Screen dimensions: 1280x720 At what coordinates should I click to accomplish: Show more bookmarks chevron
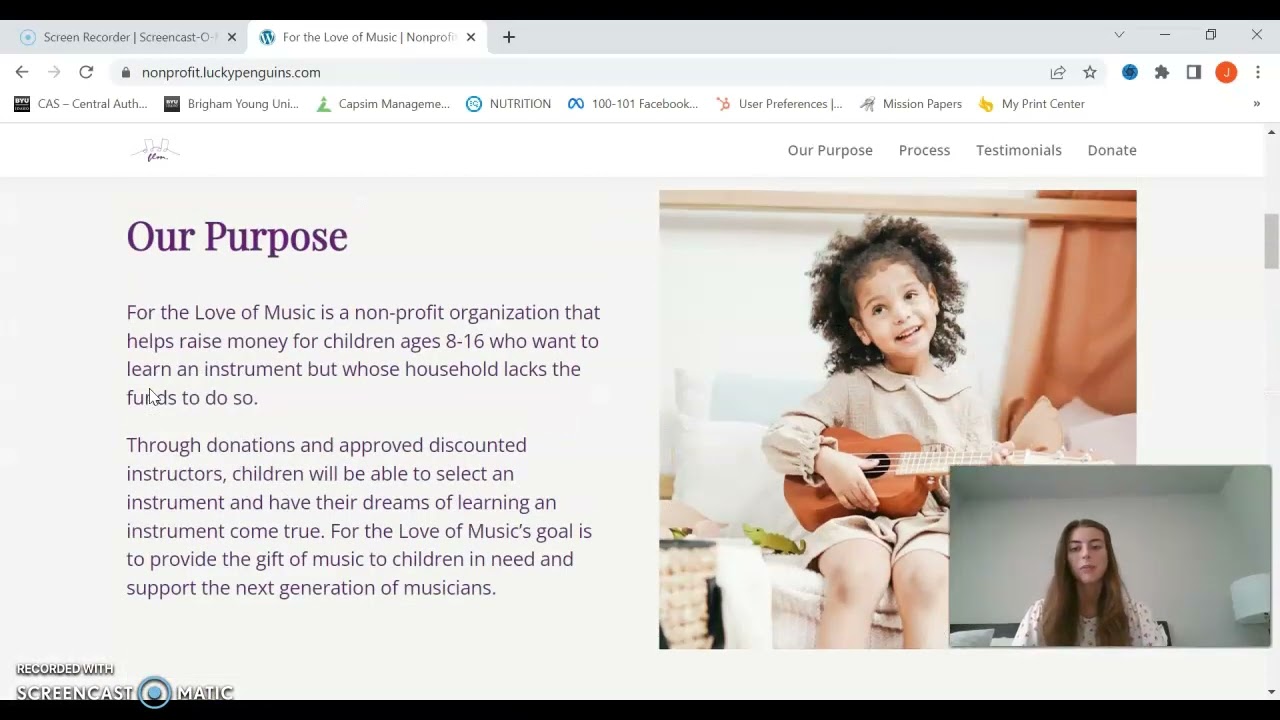pyautogui.click(x=1257, y=104)
